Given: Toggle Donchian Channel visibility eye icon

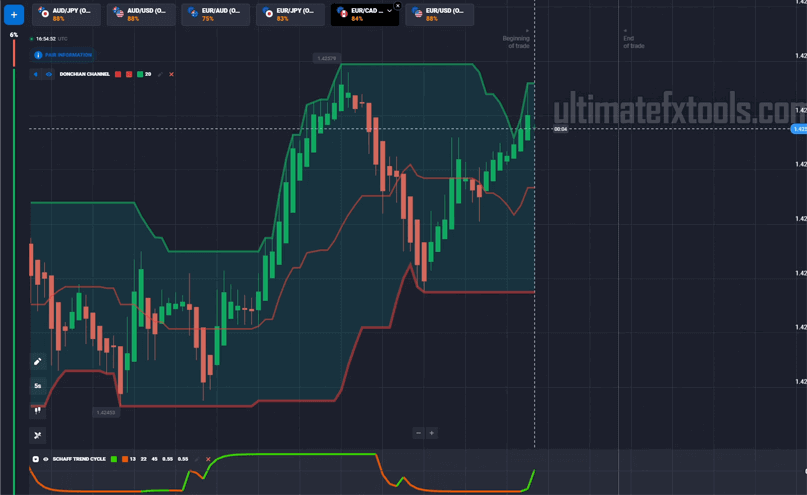Looking at the screenshot, I should pos(48,74).
